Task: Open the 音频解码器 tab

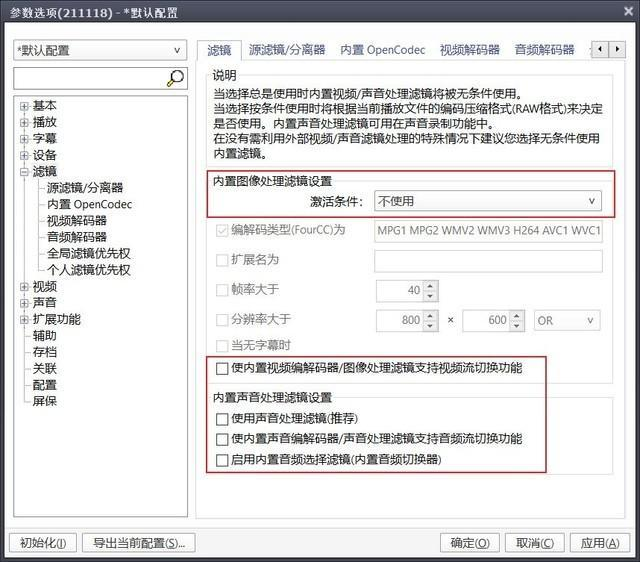Action: pos(544,50)
